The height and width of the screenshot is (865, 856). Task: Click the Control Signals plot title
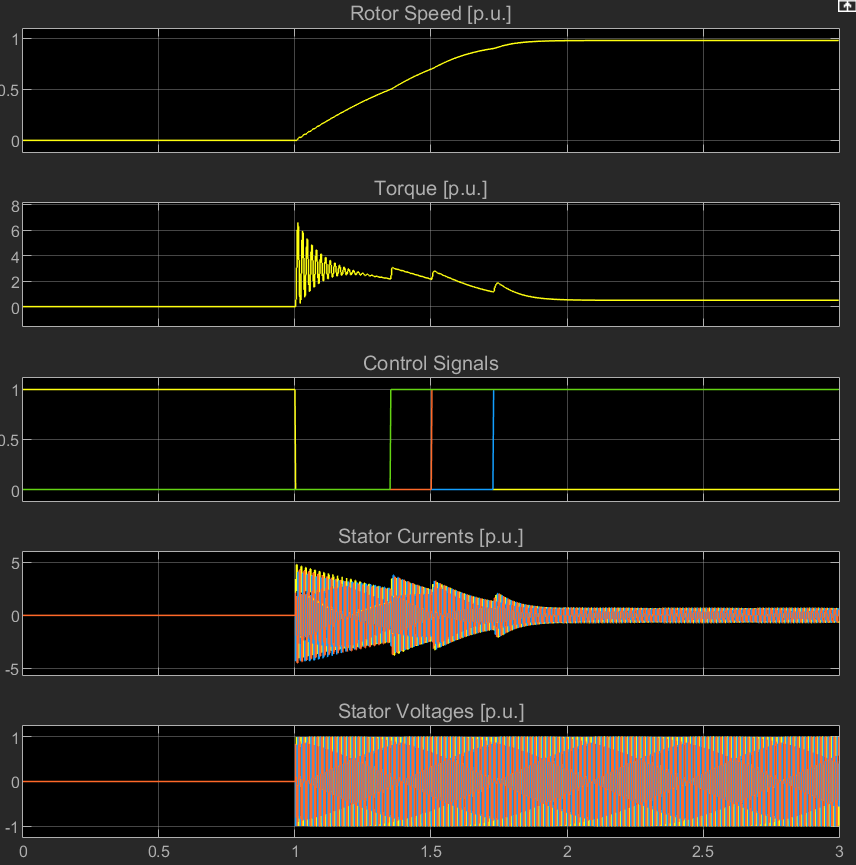[x=430, y=363]
